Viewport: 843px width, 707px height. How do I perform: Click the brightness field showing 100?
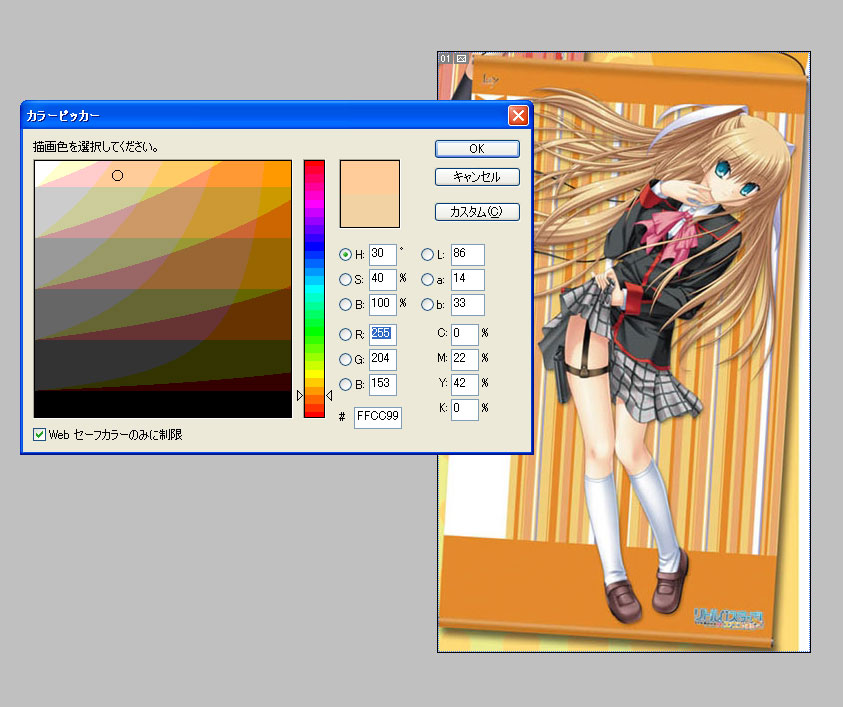tap(383, 304)
